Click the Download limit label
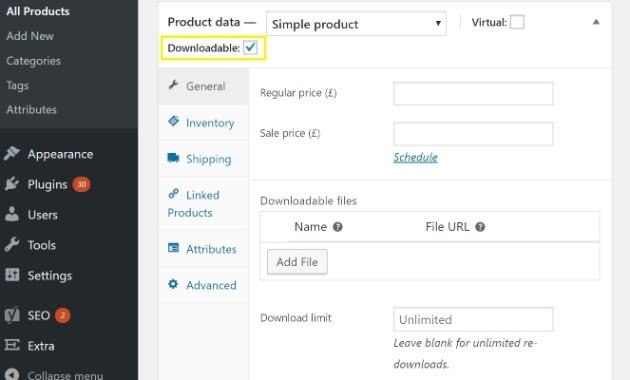 coord(296,318)
